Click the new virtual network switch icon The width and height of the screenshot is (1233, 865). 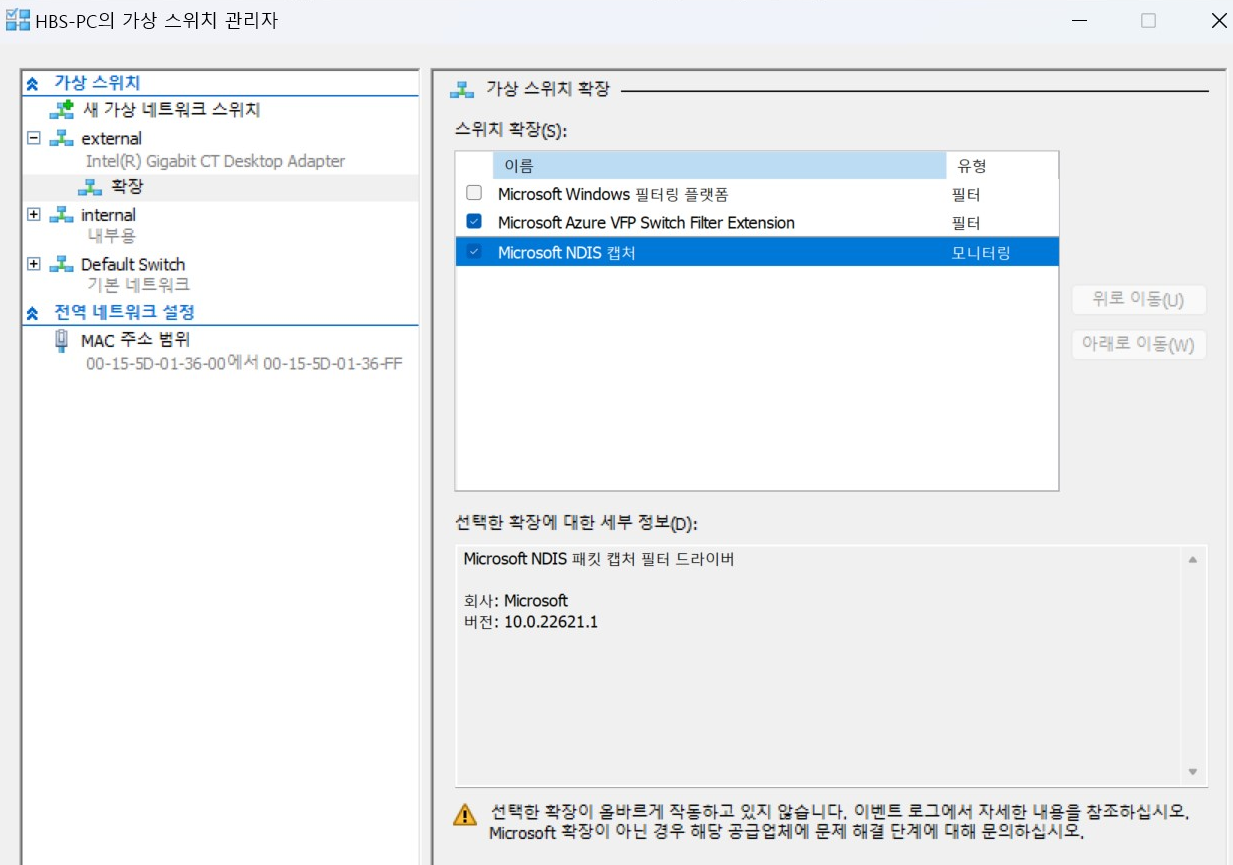62,110
